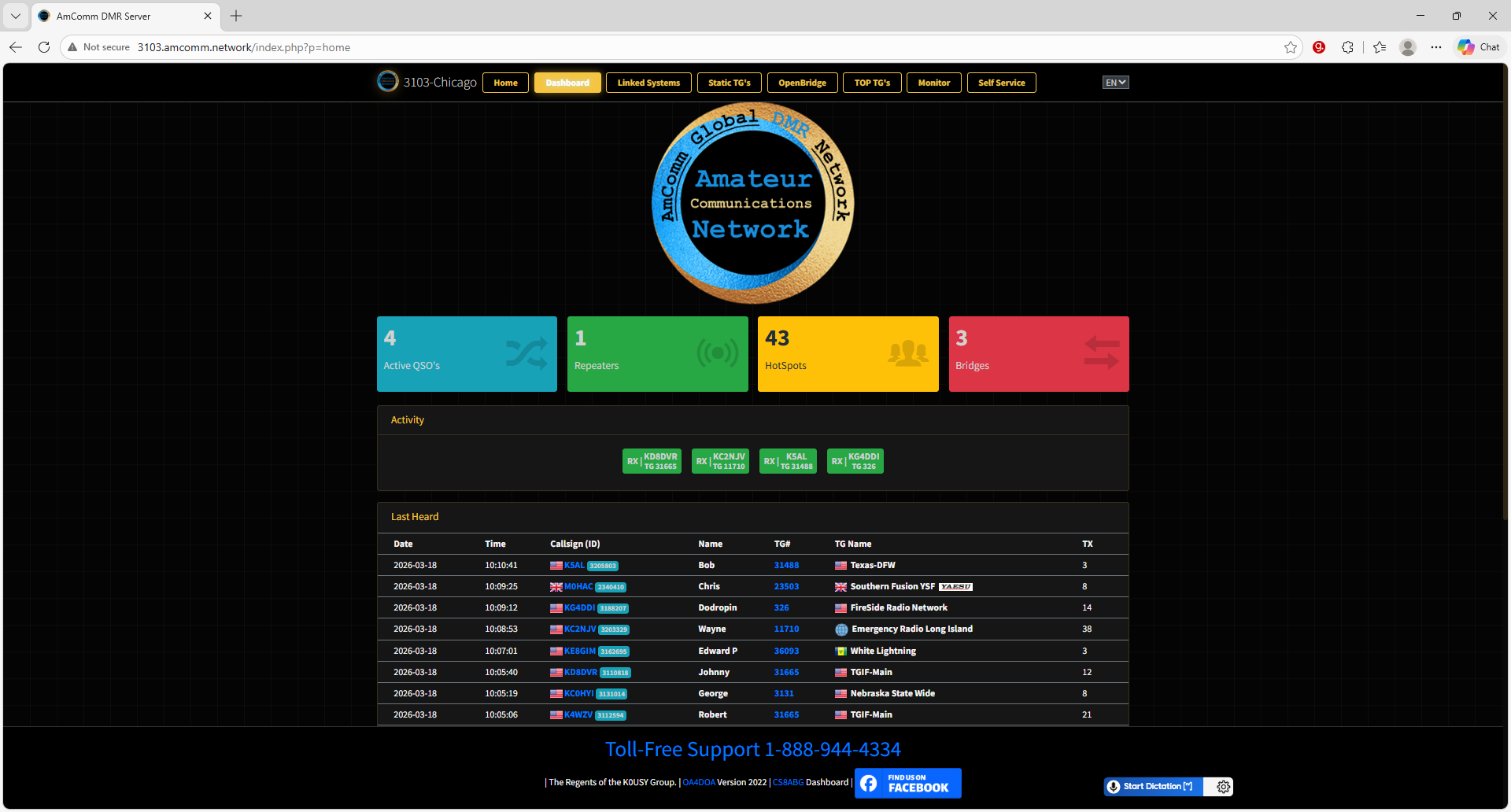Click the Self Service button
Viewport: 1511px width, 812px height.
pos(1001,82)
